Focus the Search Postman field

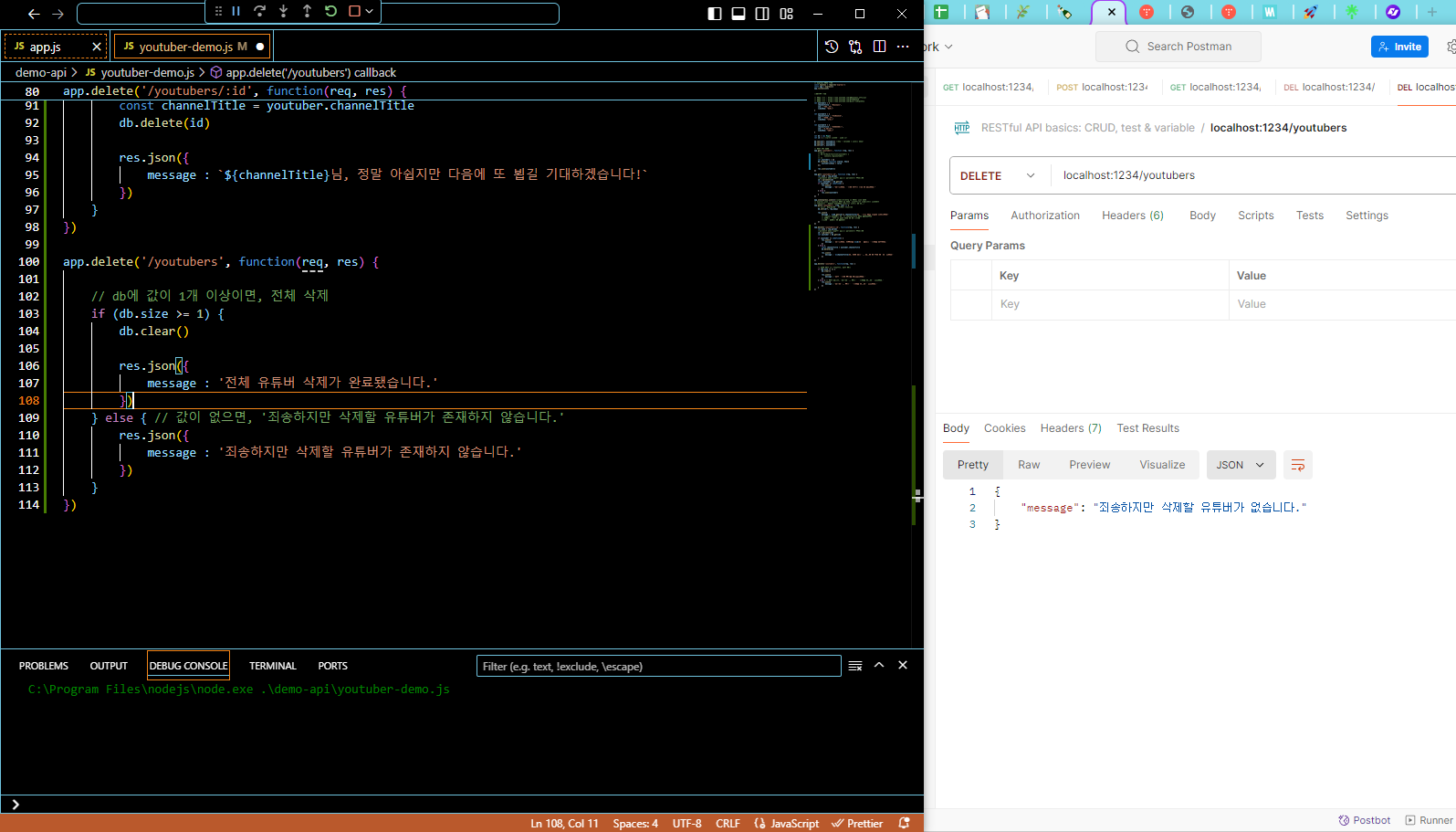point(1178,47)
